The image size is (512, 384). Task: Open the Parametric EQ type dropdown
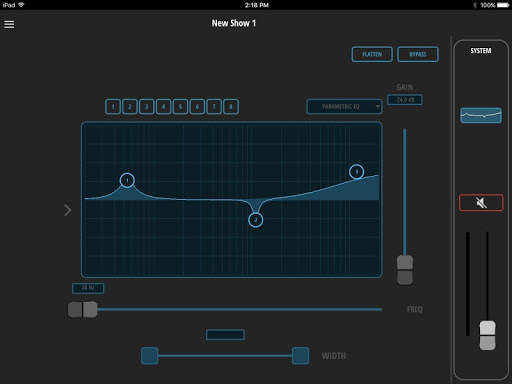344,107
